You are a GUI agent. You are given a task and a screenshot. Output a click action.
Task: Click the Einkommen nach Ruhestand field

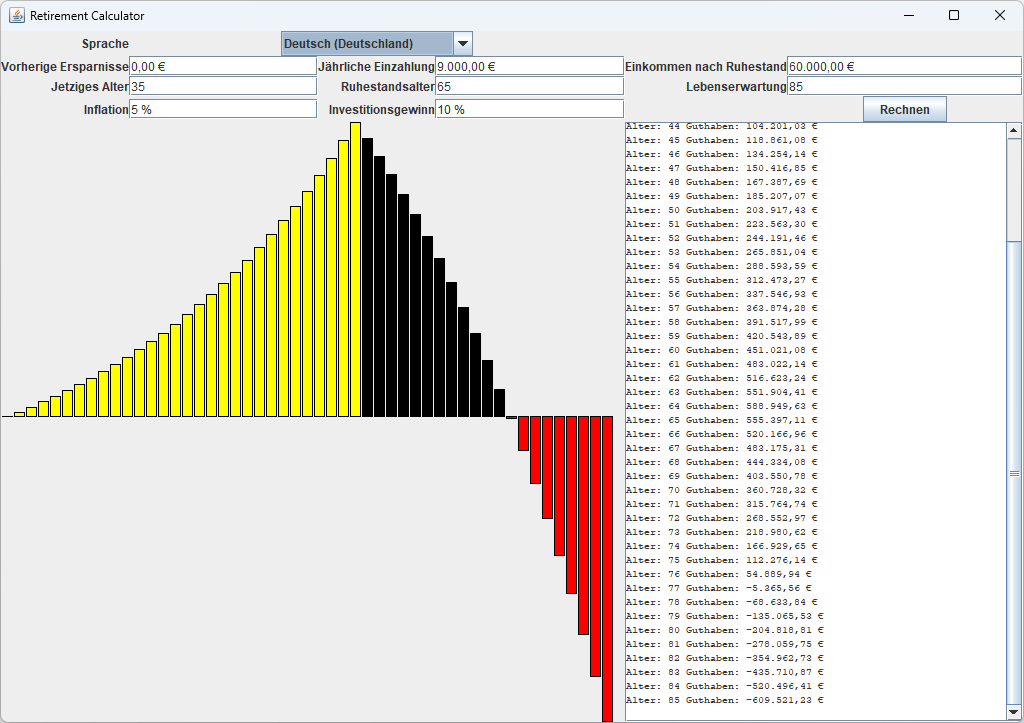click(903, 66)
